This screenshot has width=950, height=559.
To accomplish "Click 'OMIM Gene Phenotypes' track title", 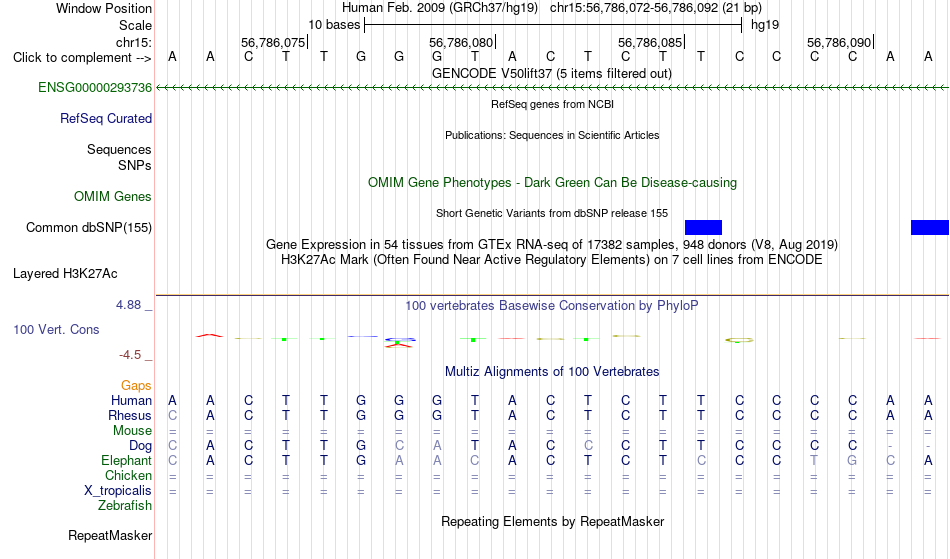I will coord(552,183).
